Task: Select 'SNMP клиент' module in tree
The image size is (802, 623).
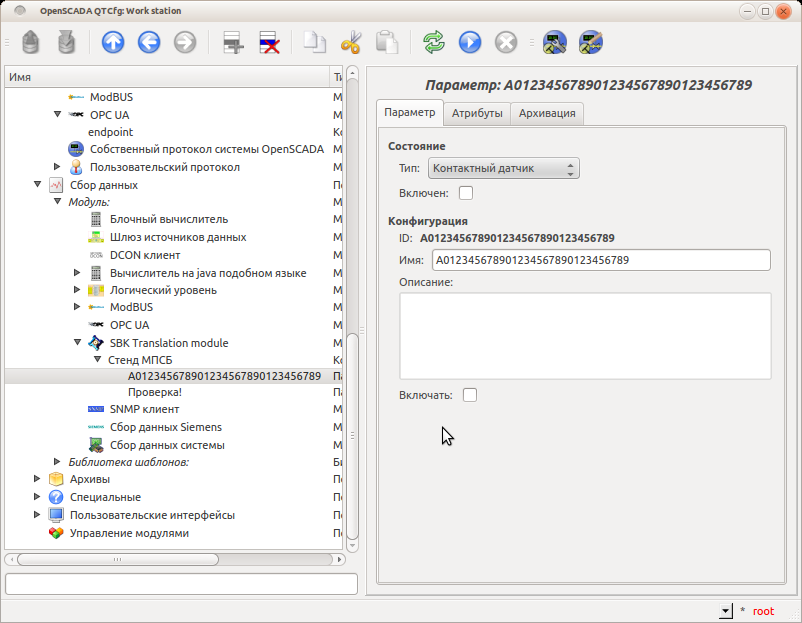Action: point(144,409)
